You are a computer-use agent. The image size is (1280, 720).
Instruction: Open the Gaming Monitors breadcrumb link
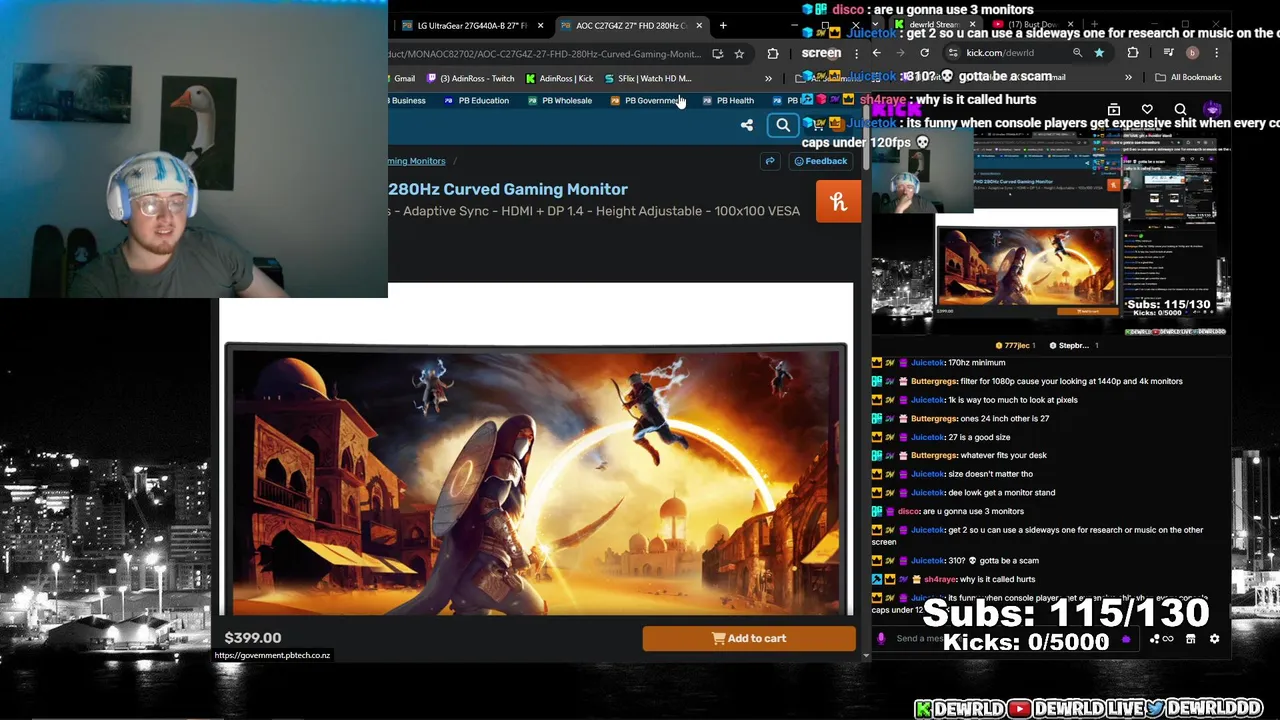point(417,161)
